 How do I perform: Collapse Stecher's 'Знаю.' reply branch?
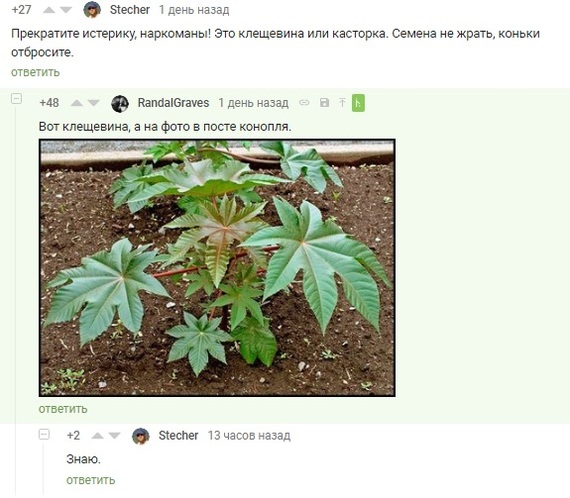point(44,434)
